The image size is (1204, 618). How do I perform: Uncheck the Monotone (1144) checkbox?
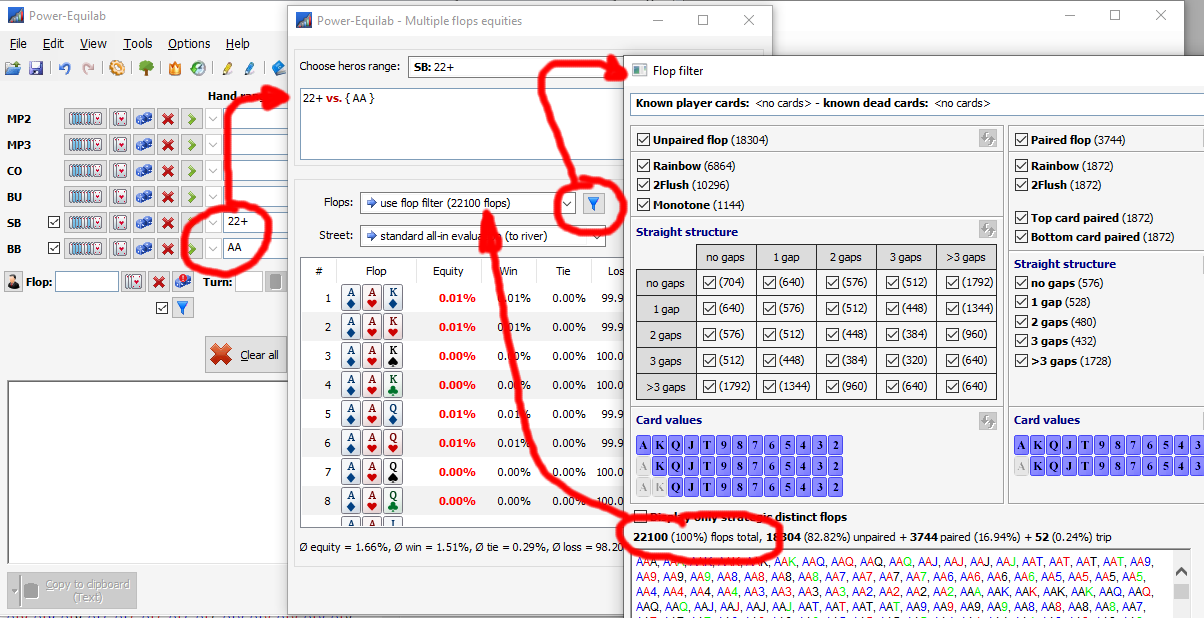(643, 205)
